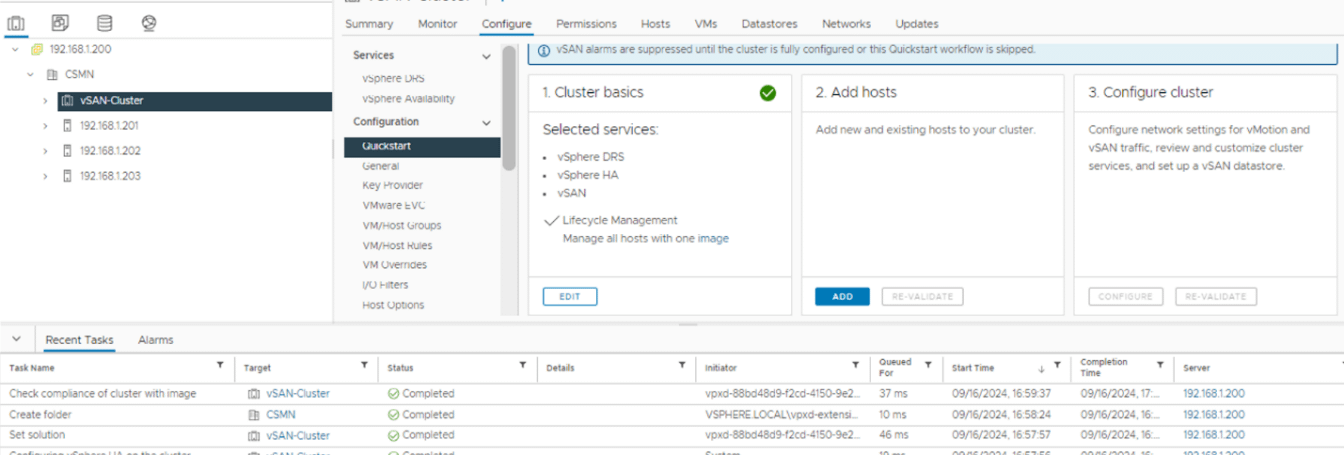Open the Networking inventory icon

pyautogui.click(x=148, y=22)
